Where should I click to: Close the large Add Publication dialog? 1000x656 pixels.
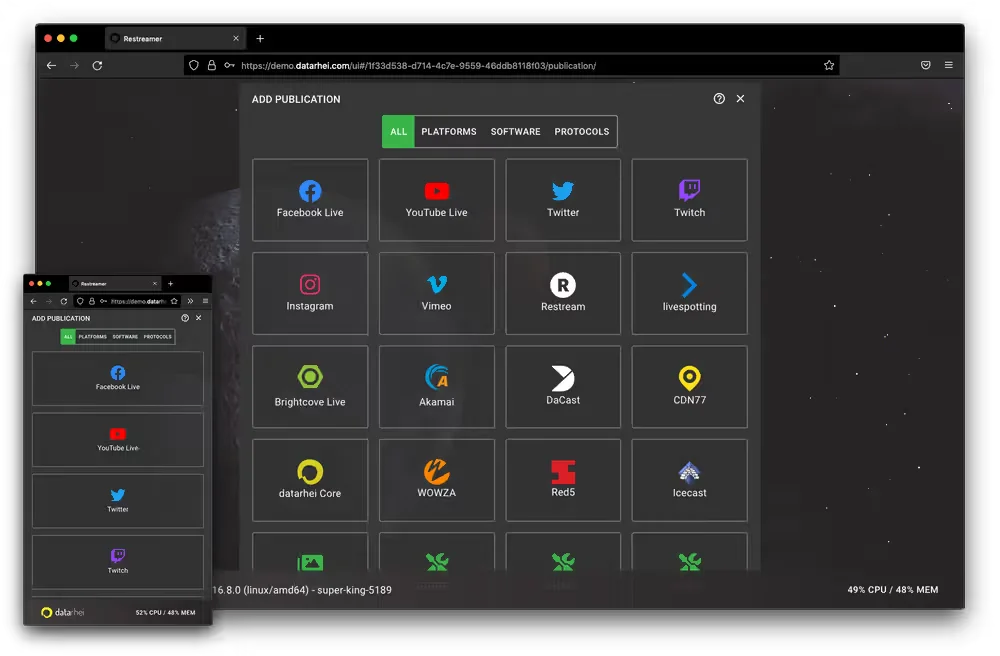coord(740,99)
